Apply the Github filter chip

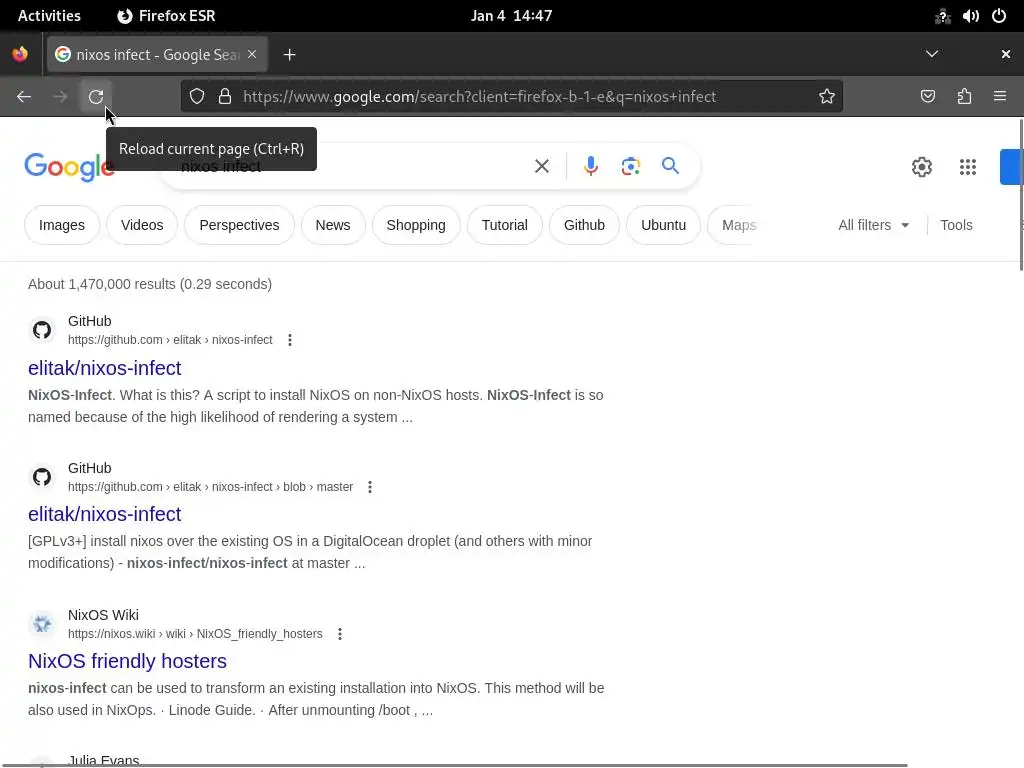(x=584, y=225)
